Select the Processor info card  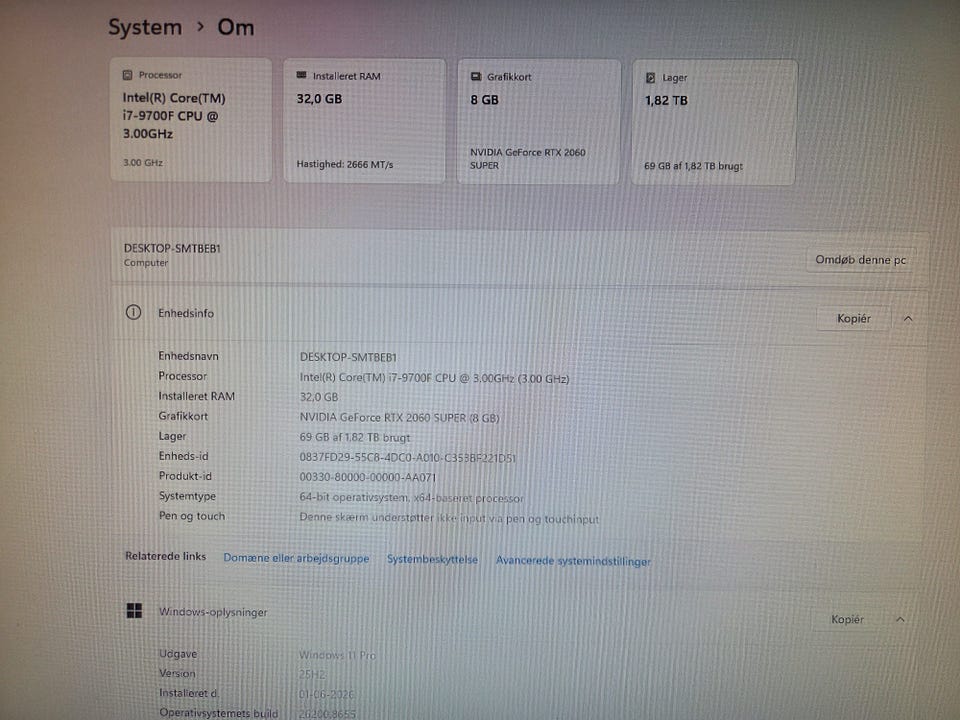pos(191,119)
